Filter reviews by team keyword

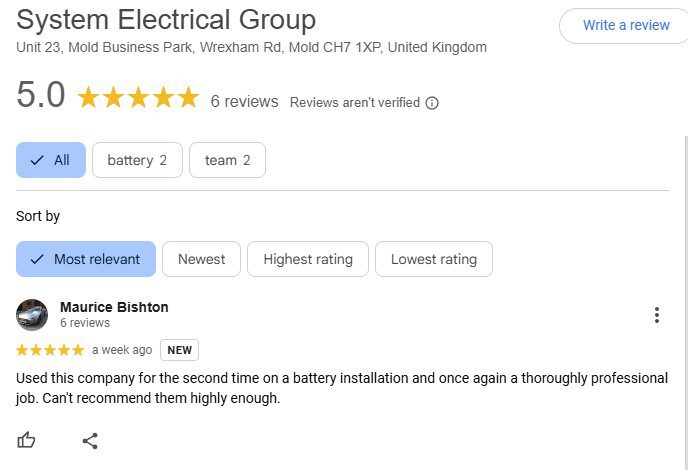[227, 160]
